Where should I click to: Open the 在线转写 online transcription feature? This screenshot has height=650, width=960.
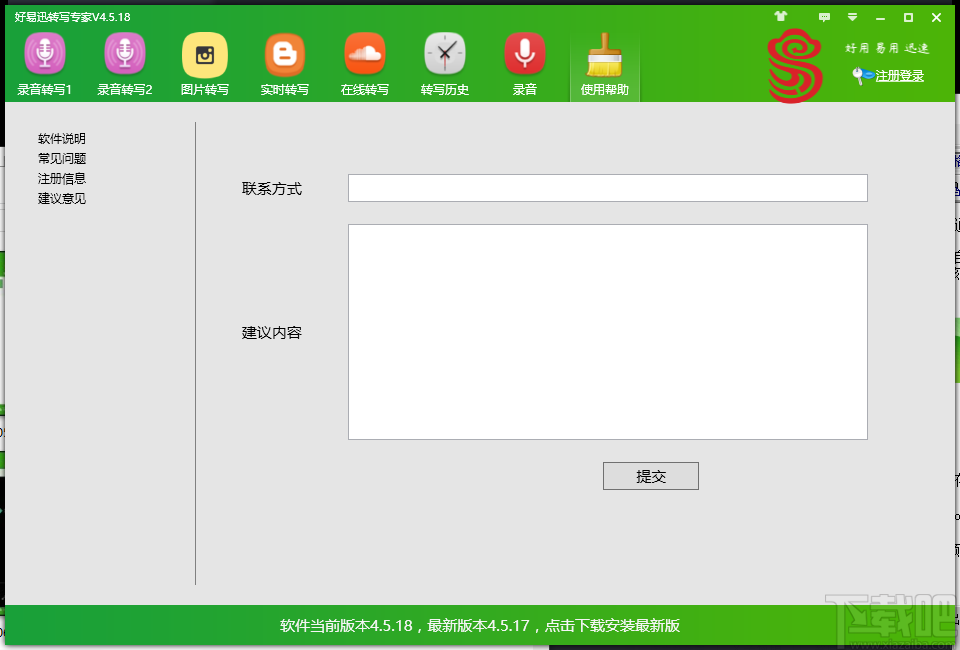coord(364,62)
